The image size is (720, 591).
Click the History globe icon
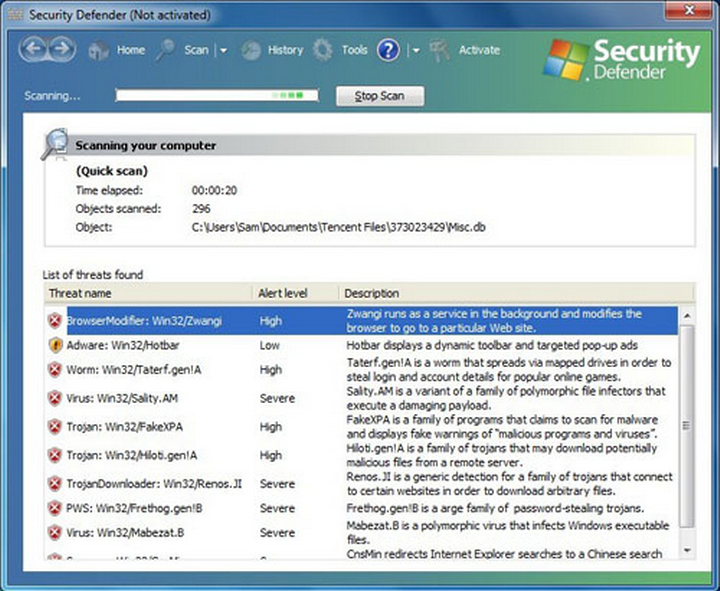251,50
